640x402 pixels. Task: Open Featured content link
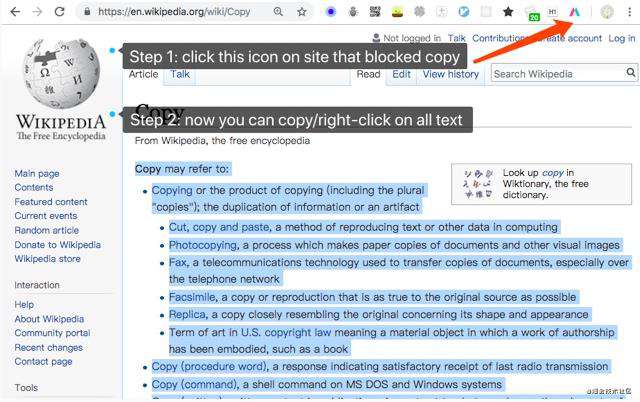pyautogui.click(x=51, y=202)
